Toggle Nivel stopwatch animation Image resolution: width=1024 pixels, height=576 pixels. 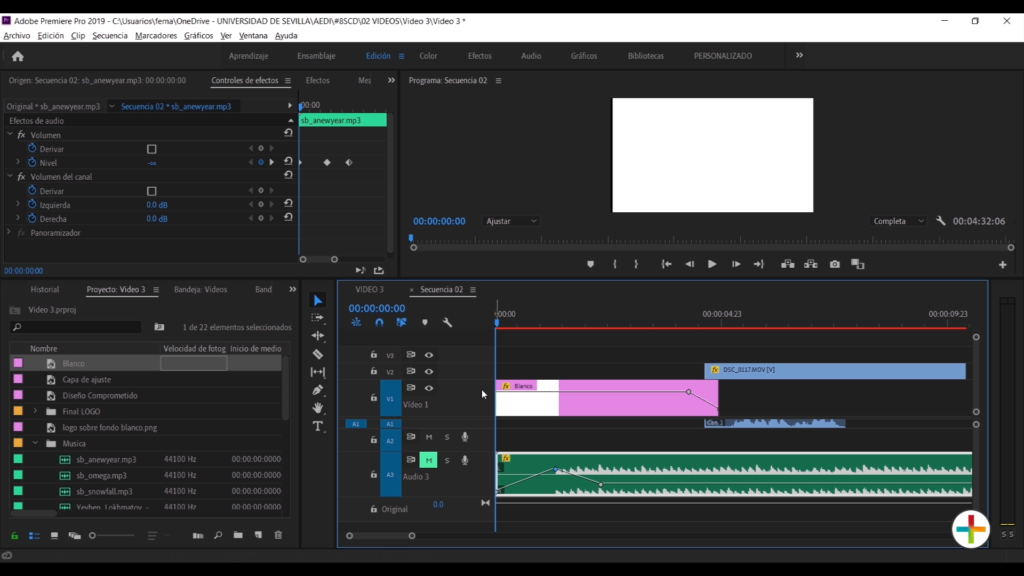32,162
